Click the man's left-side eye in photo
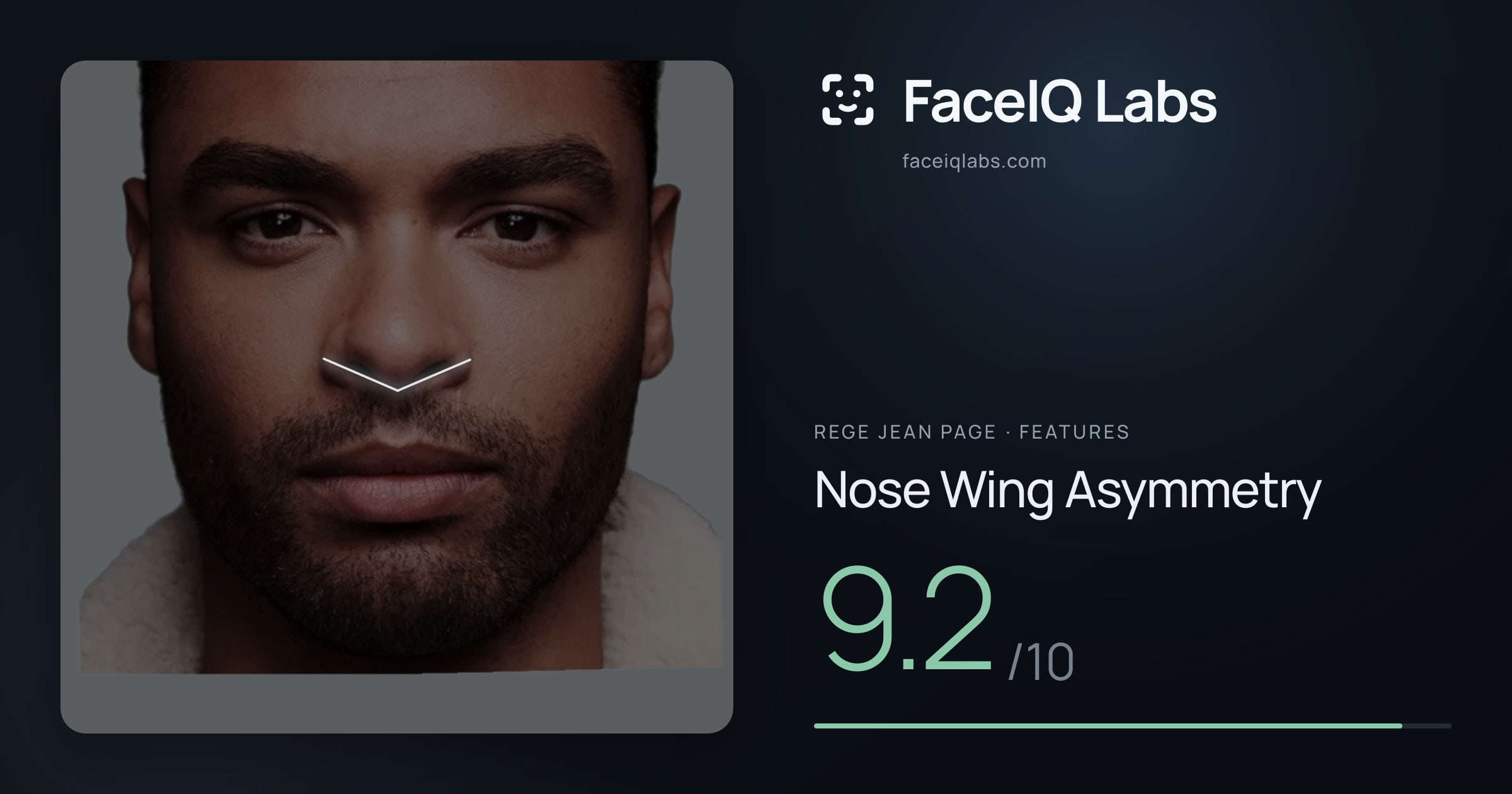Viewport: 1512px width, 794px height. pos(277,226)
